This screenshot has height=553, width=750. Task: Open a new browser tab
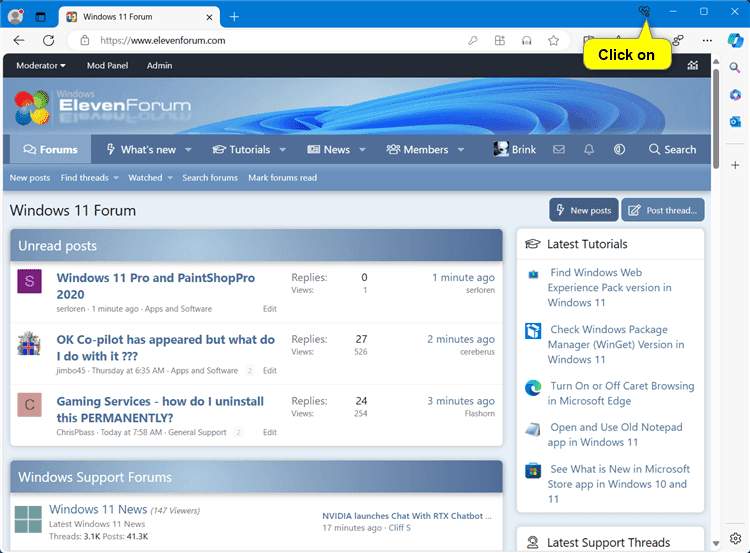point(234,17)
